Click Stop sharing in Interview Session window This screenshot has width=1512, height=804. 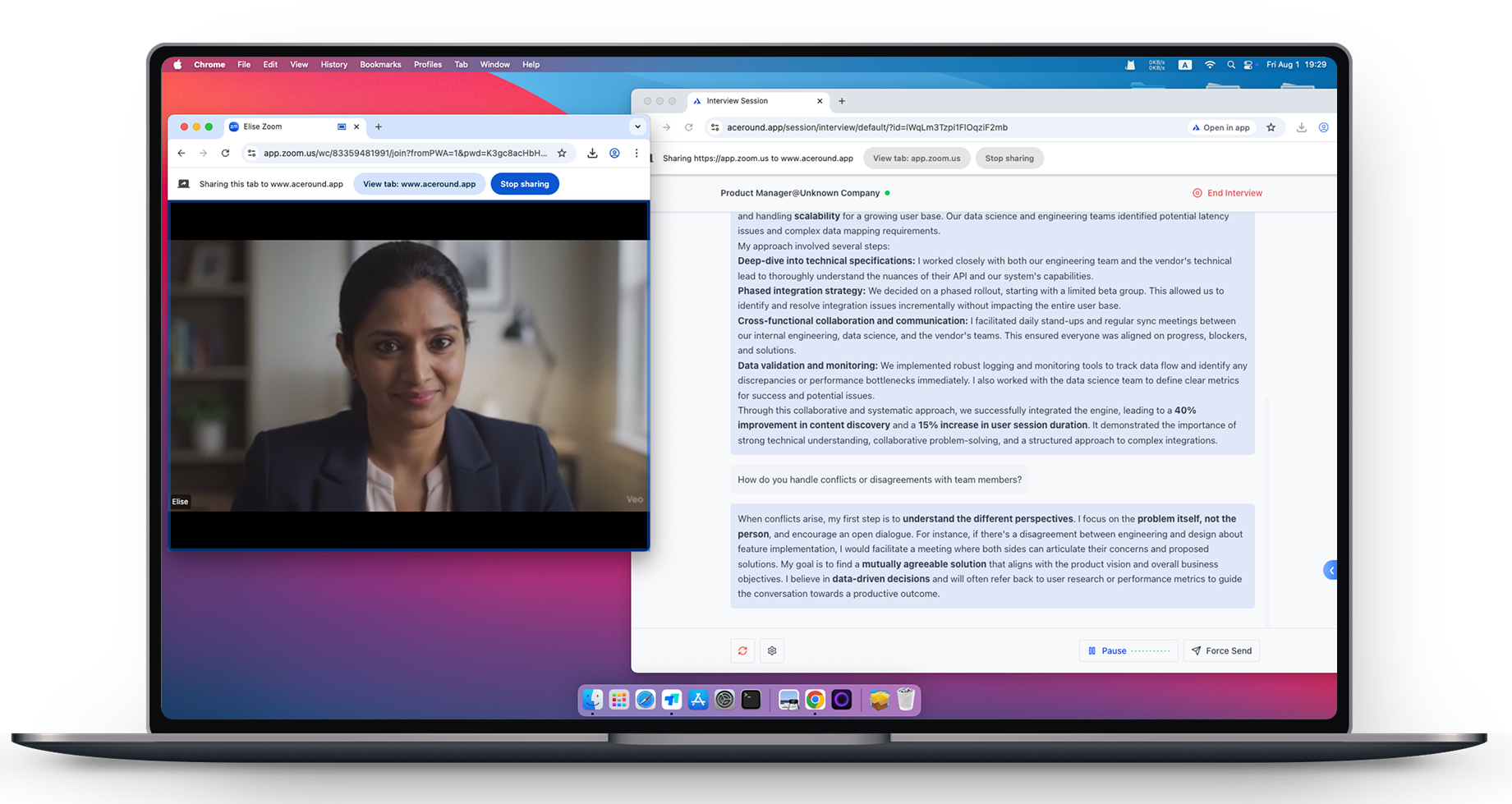tap(1009, 159)
